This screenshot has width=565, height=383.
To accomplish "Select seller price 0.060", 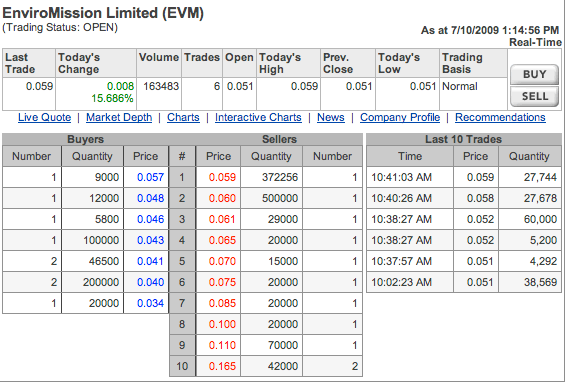I will pos(222,198).
